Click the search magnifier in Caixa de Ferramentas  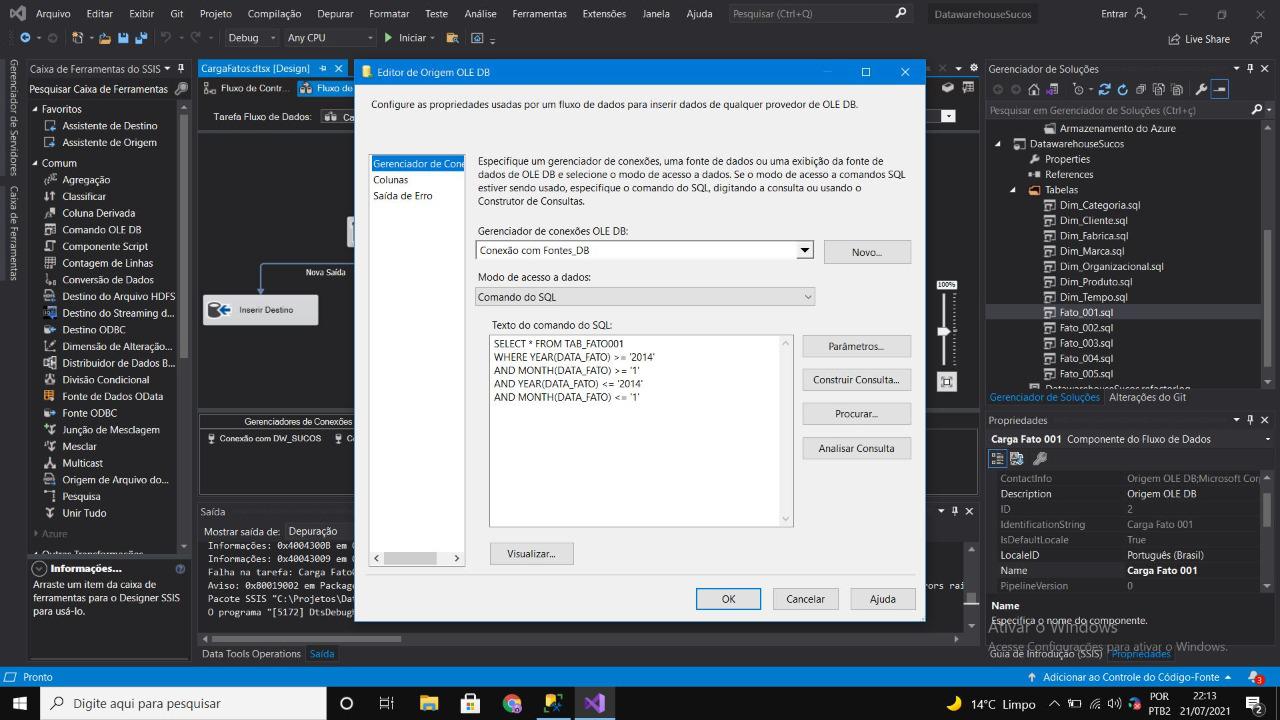click(181, 89)
